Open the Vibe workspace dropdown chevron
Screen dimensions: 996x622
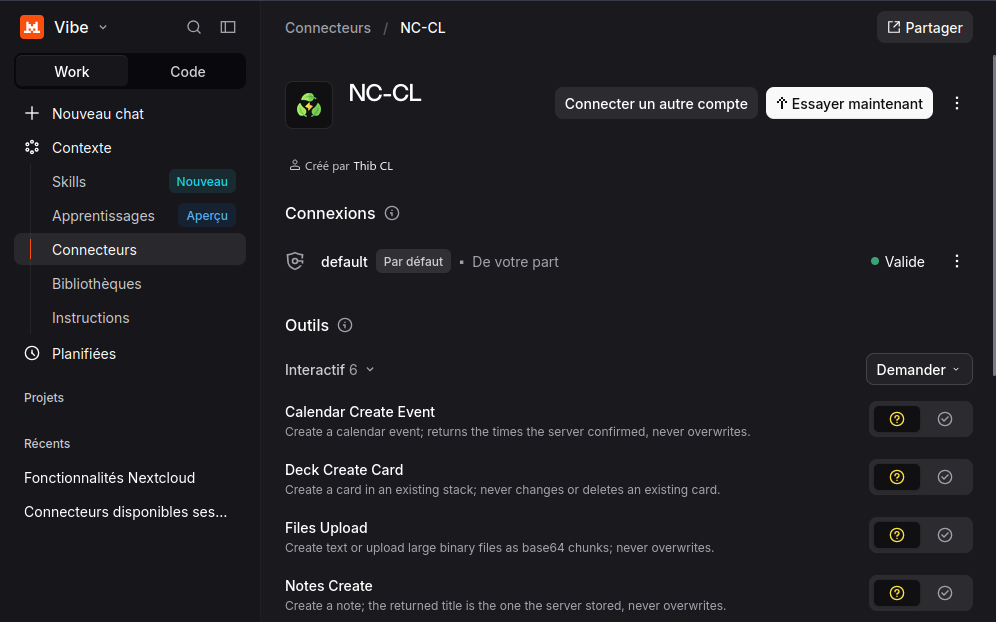pos(103,27)
